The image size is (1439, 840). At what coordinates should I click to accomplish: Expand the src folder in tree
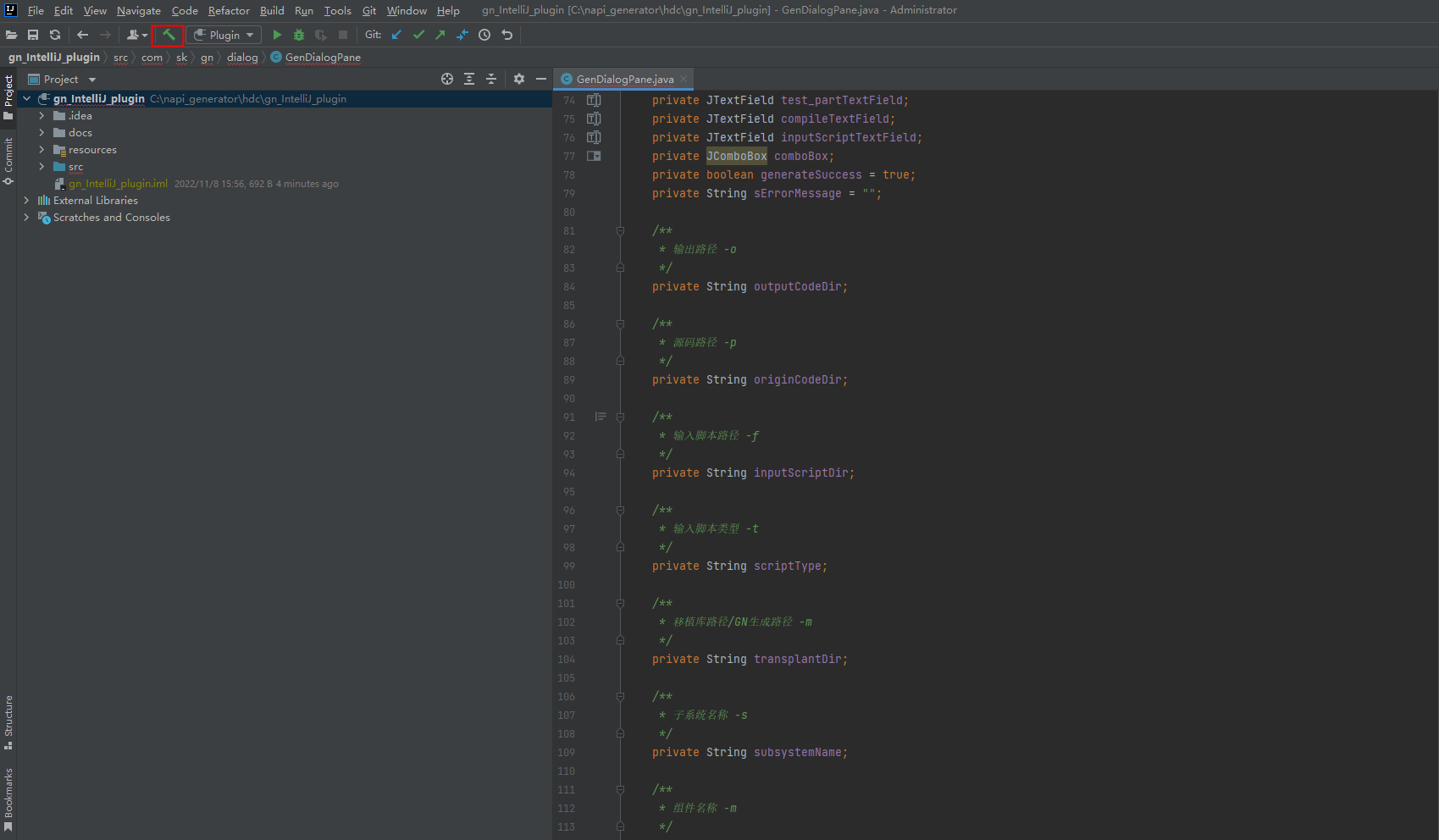[x=42, y=167]
